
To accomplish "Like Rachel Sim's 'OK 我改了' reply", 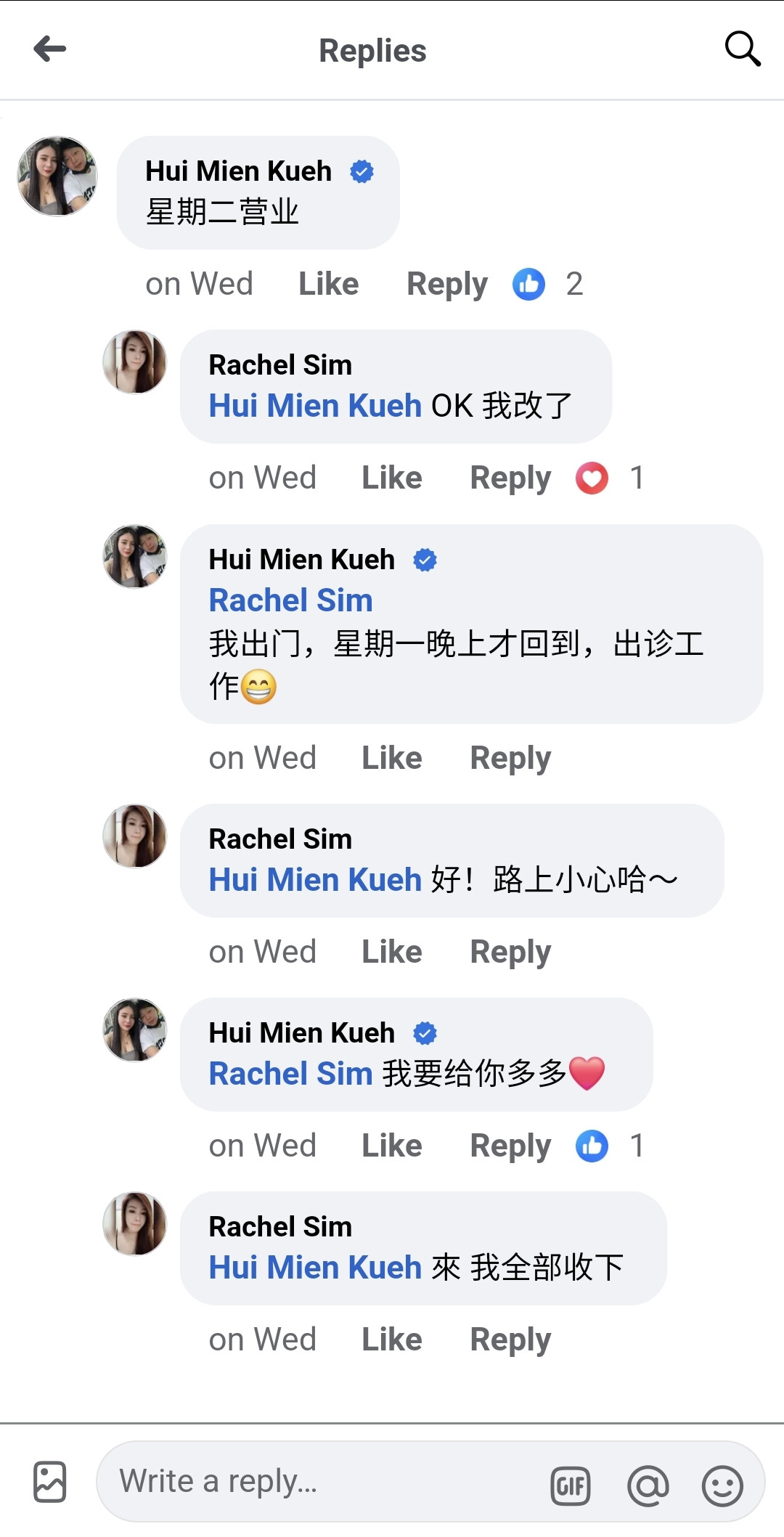I will 392,478.
